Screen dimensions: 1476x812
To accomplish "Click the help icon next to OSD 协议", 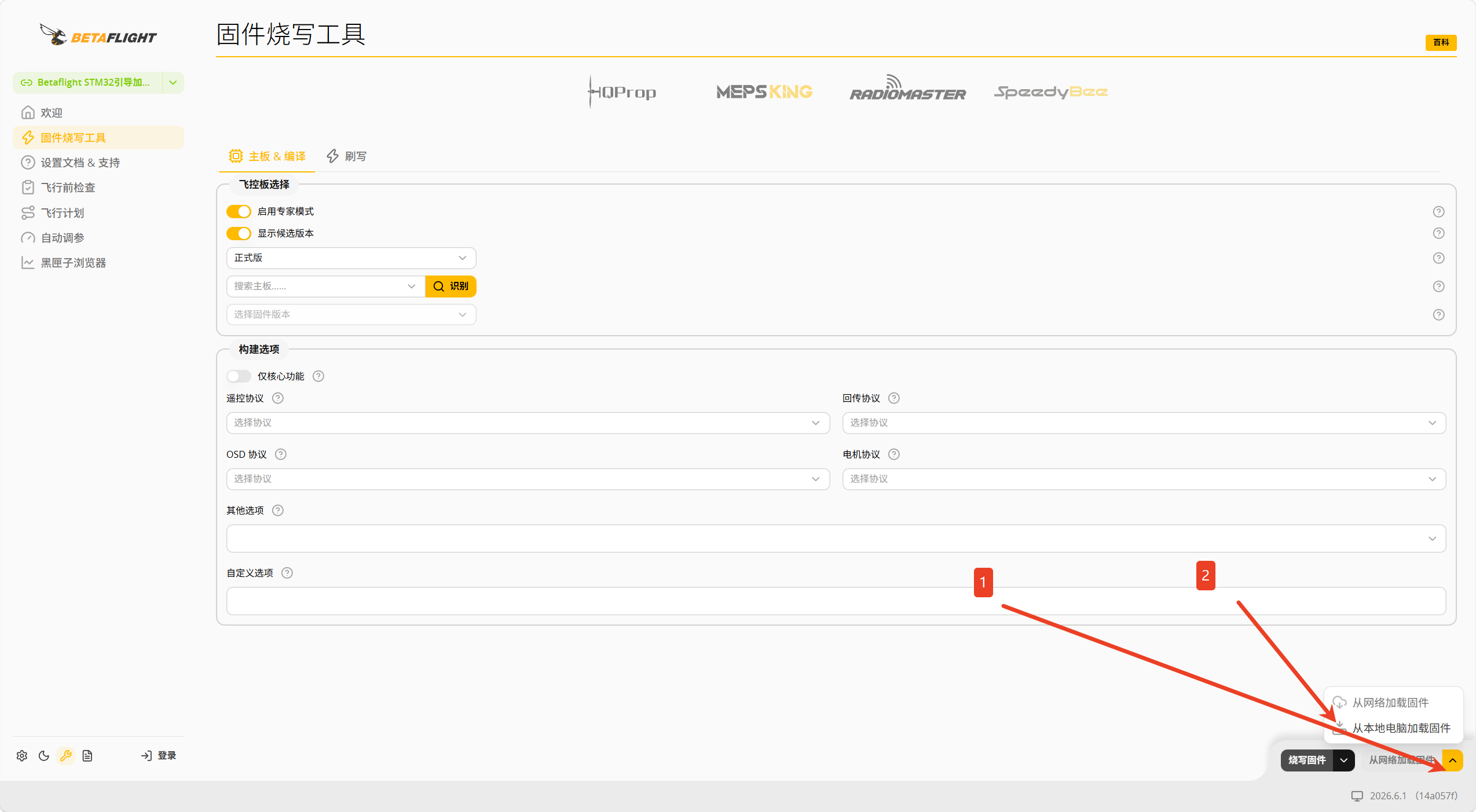I will point(281,454).
